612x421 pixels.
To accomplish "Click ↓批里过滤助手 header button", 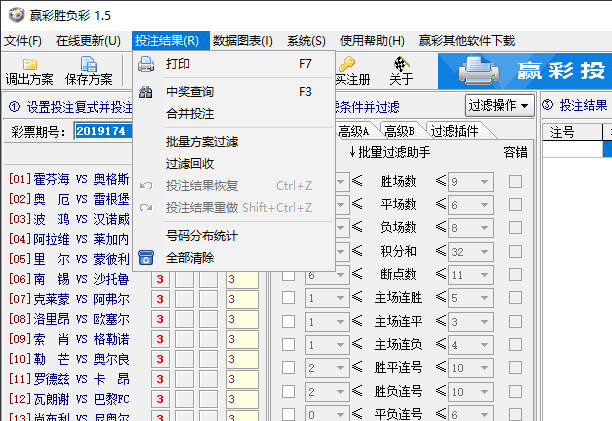I will click(x=389, y=152).
